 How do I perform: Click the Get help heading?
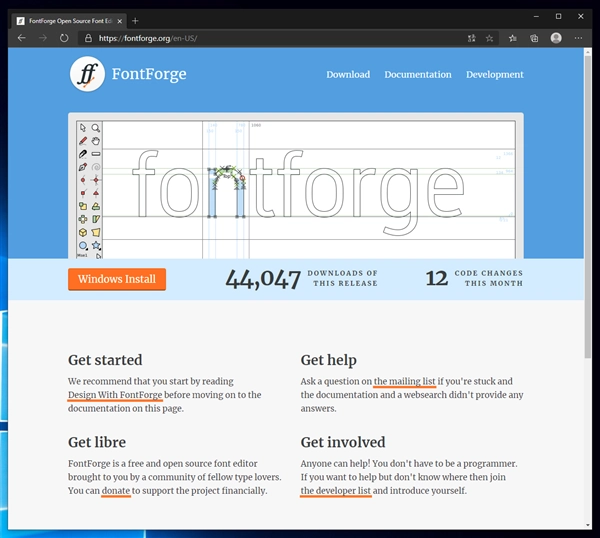pyautogui.click(x=329, y=360)
